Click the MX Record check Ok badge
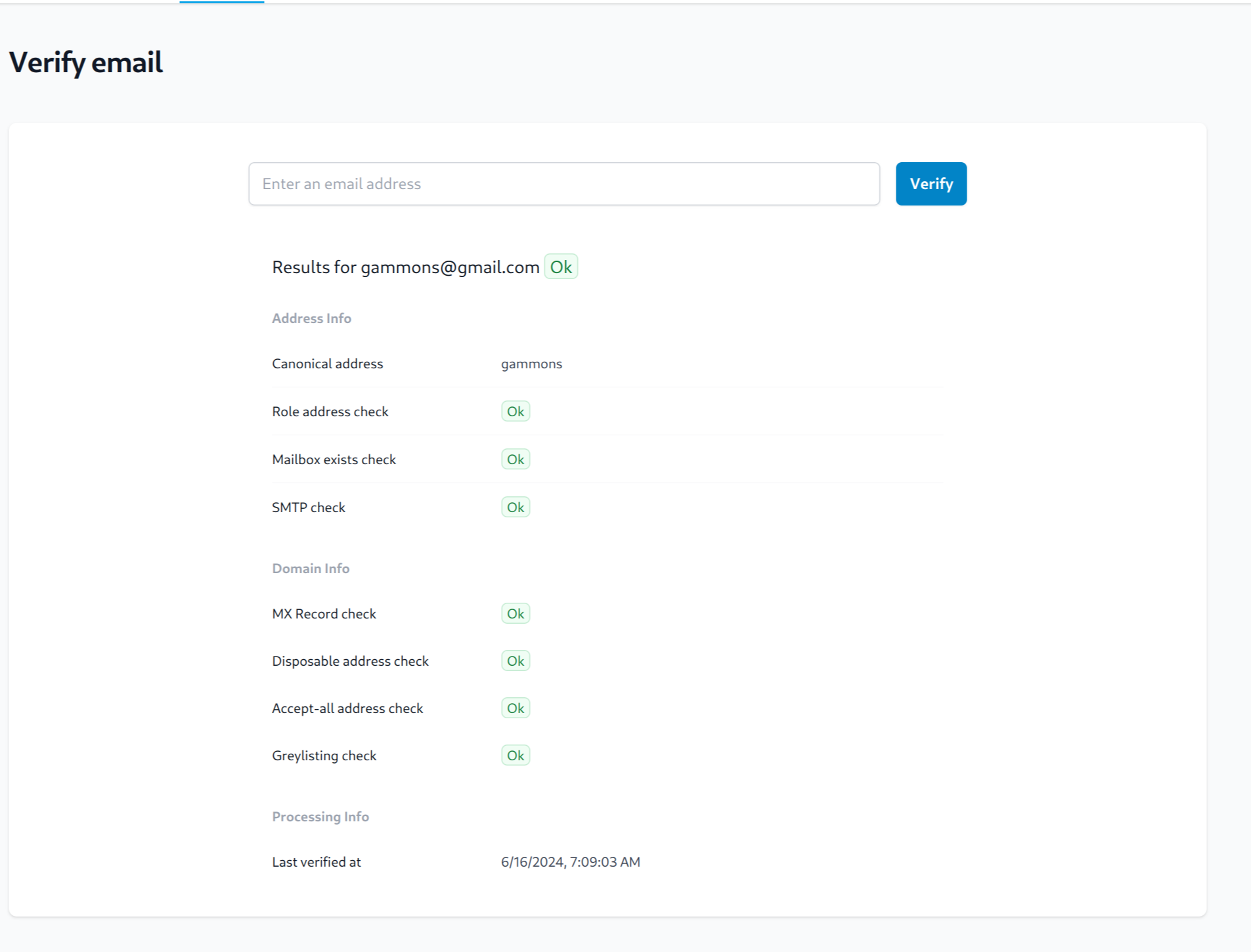The image size is (1251, 952). coord(516,614)
